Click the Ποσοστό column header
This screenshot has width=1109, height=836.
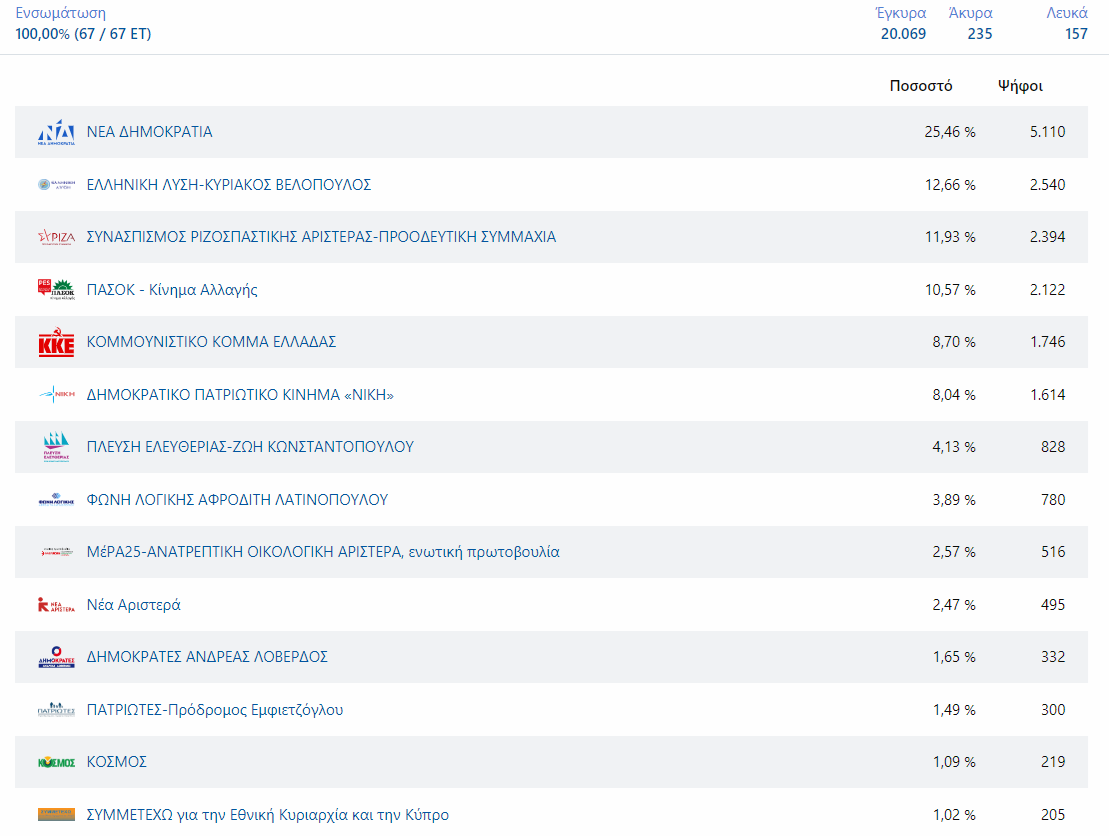pos(921,86)
